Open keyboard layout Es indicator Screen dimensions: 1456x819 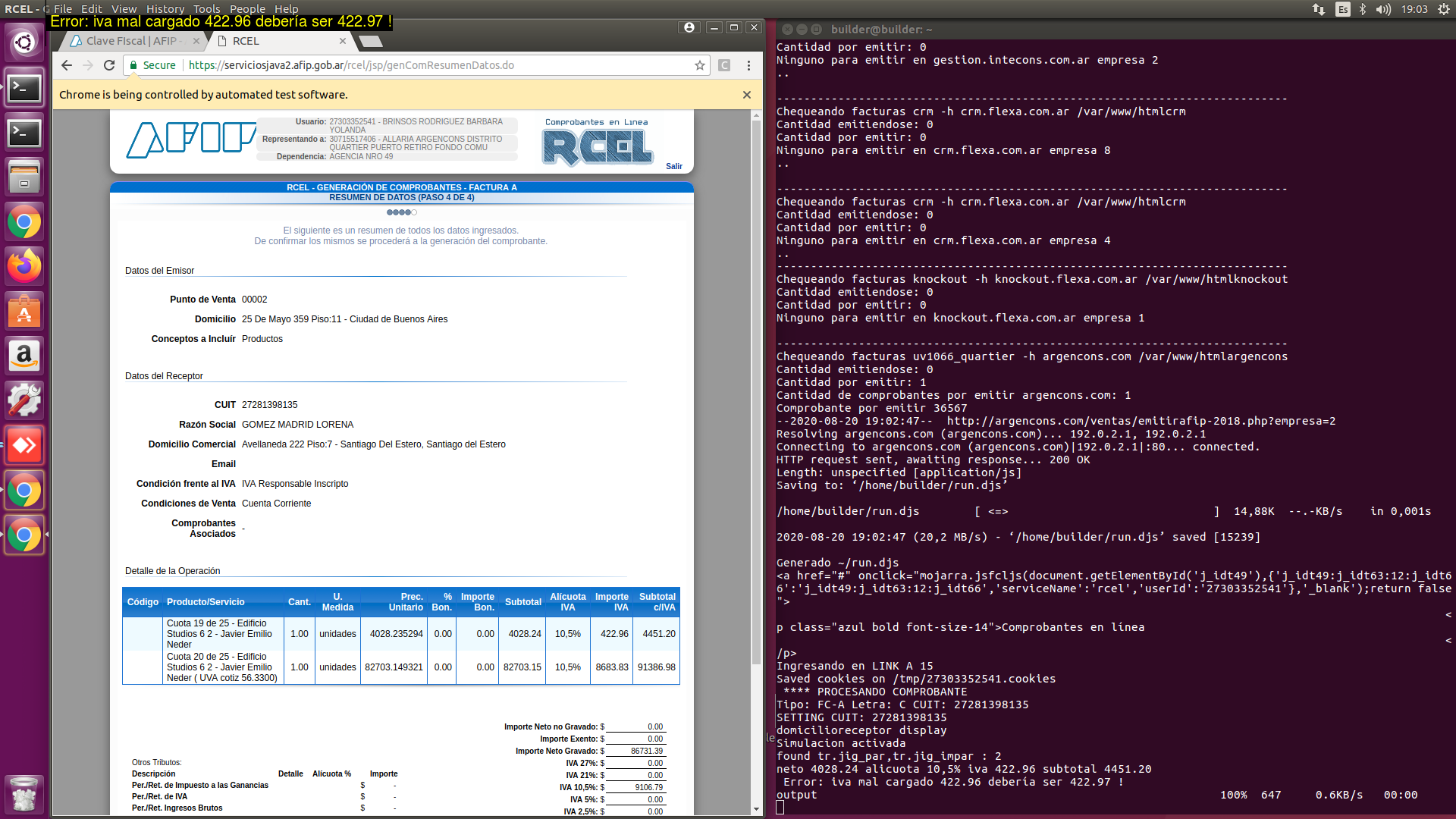tap(1343, 9)
